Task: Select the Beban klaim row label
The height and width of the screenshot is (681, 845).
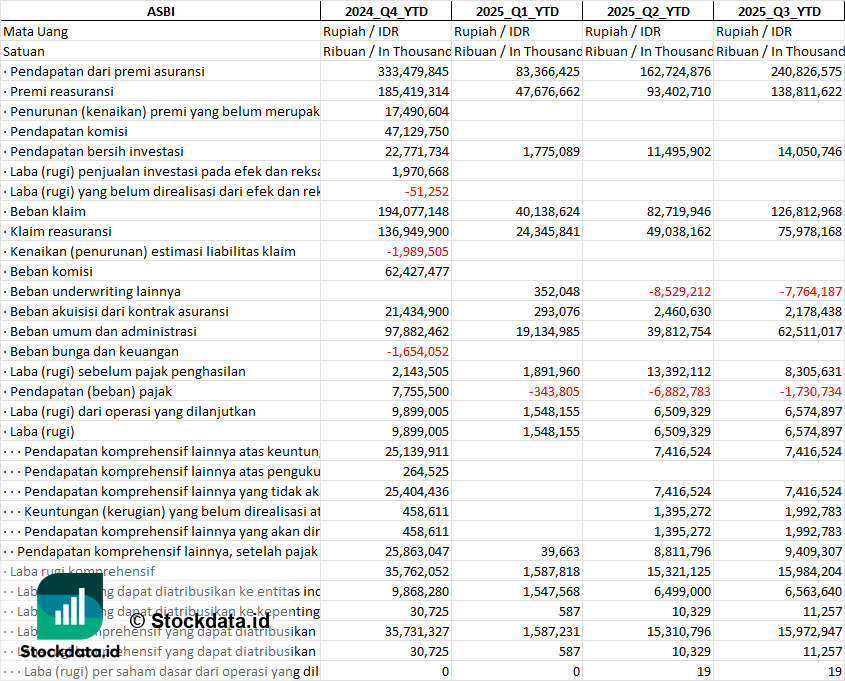Action: click(x=48, y=211)
